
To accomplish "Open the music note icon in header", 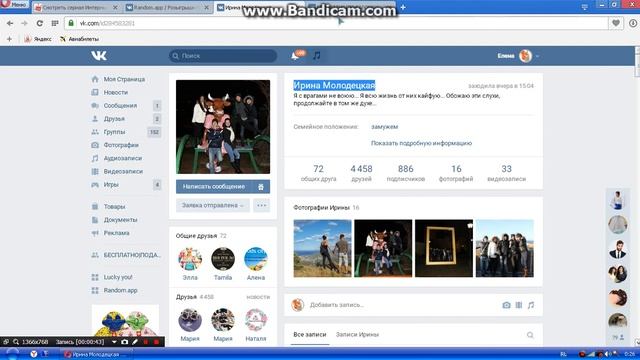I will [317, 56].
